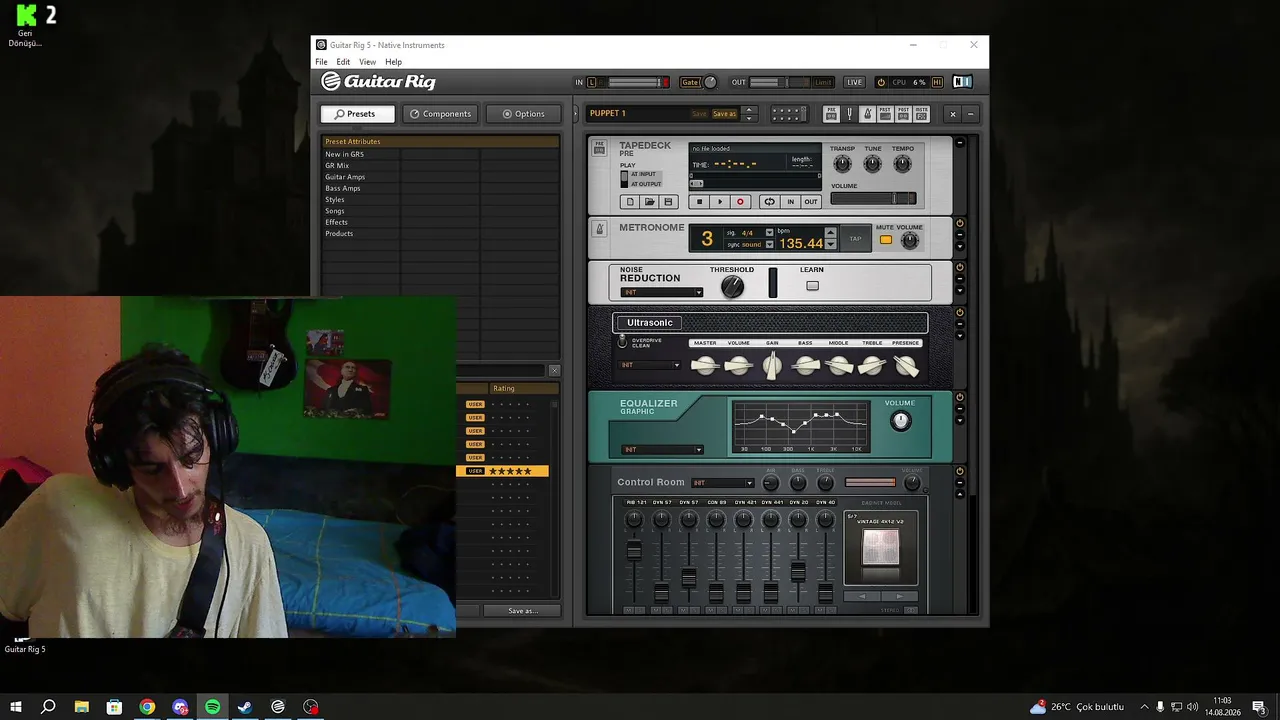Click the Tapedeck IN marker button
The image size is (1280, 720).
coord(790,202)
